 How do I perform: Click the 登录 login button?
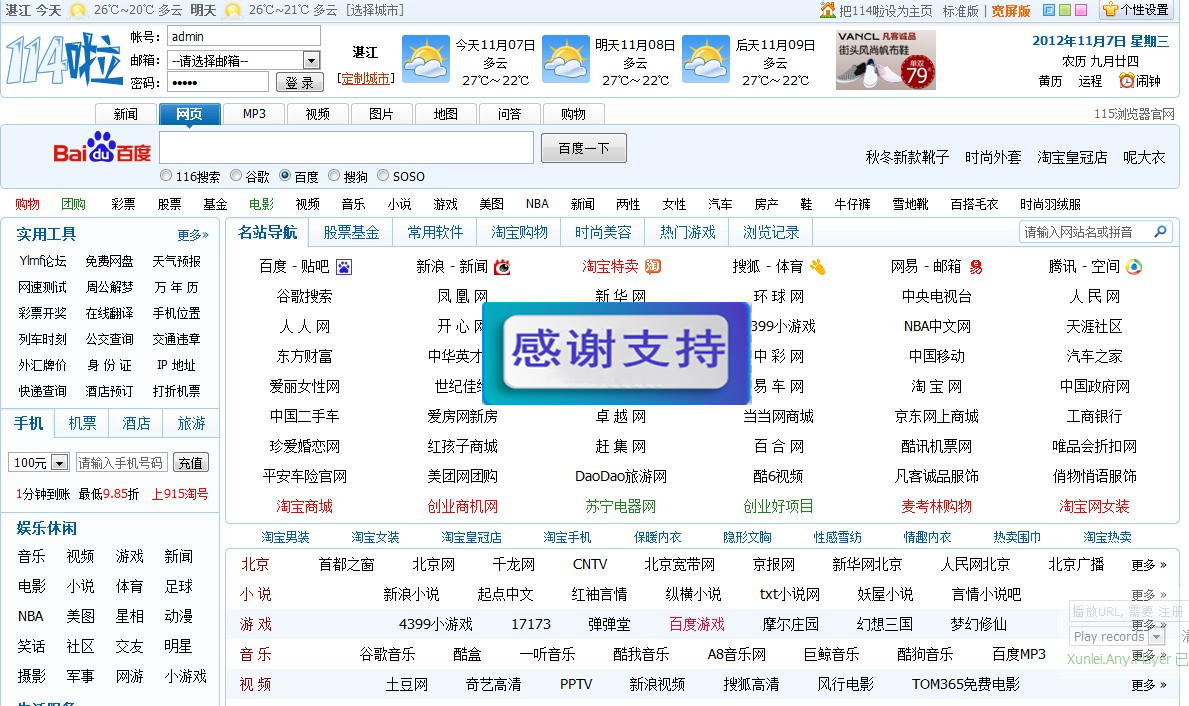pos(299,83)
